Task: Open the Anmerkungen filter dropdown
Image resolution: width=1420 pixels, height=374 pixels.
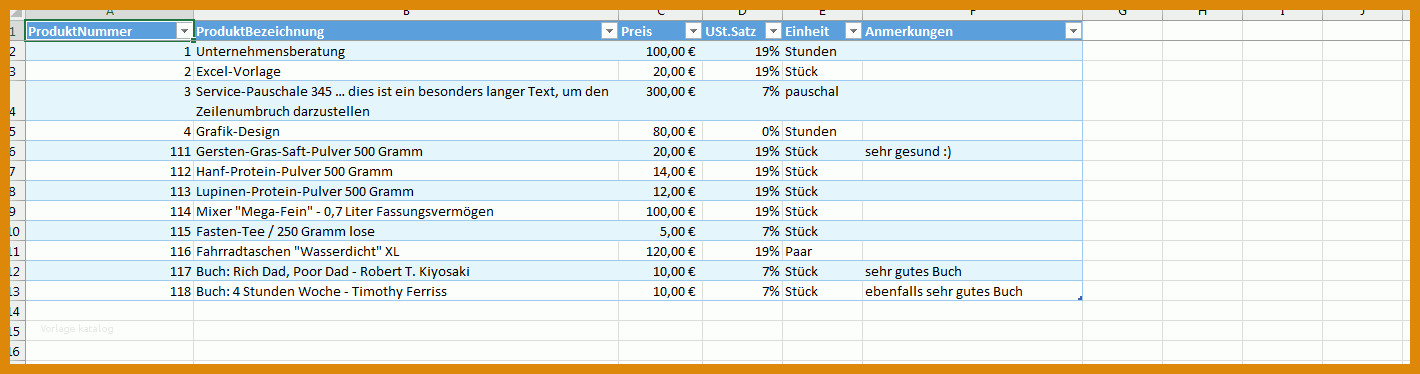Action: click(x=1073, y=31)
